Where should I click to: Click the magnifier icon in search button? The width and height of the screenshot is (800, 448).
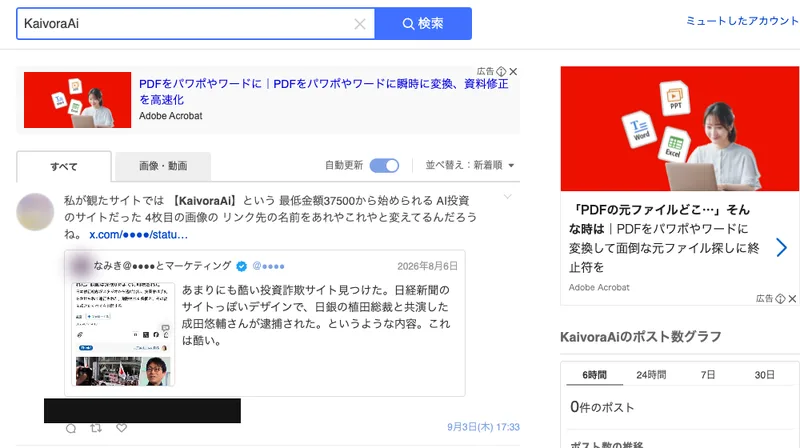coord(408,23)
